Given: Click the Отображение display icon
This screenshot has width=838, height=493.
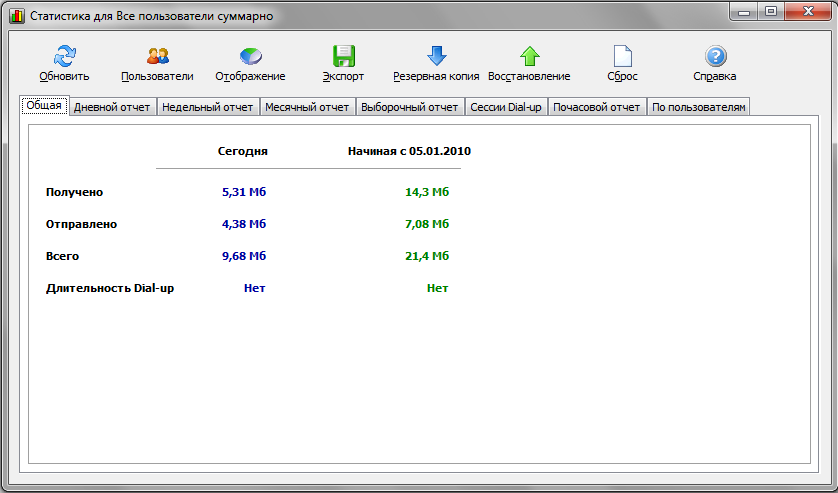Looking at the screenshot, I should 250,57.
